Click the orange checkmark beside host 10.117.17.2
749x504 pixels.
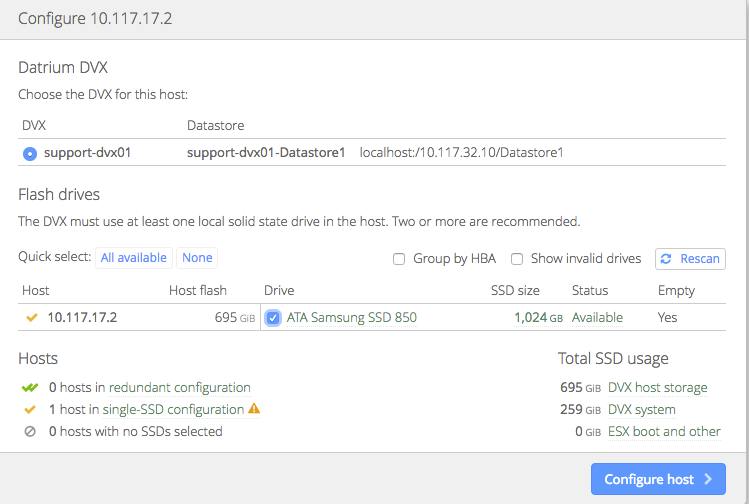tap(32, 317)
